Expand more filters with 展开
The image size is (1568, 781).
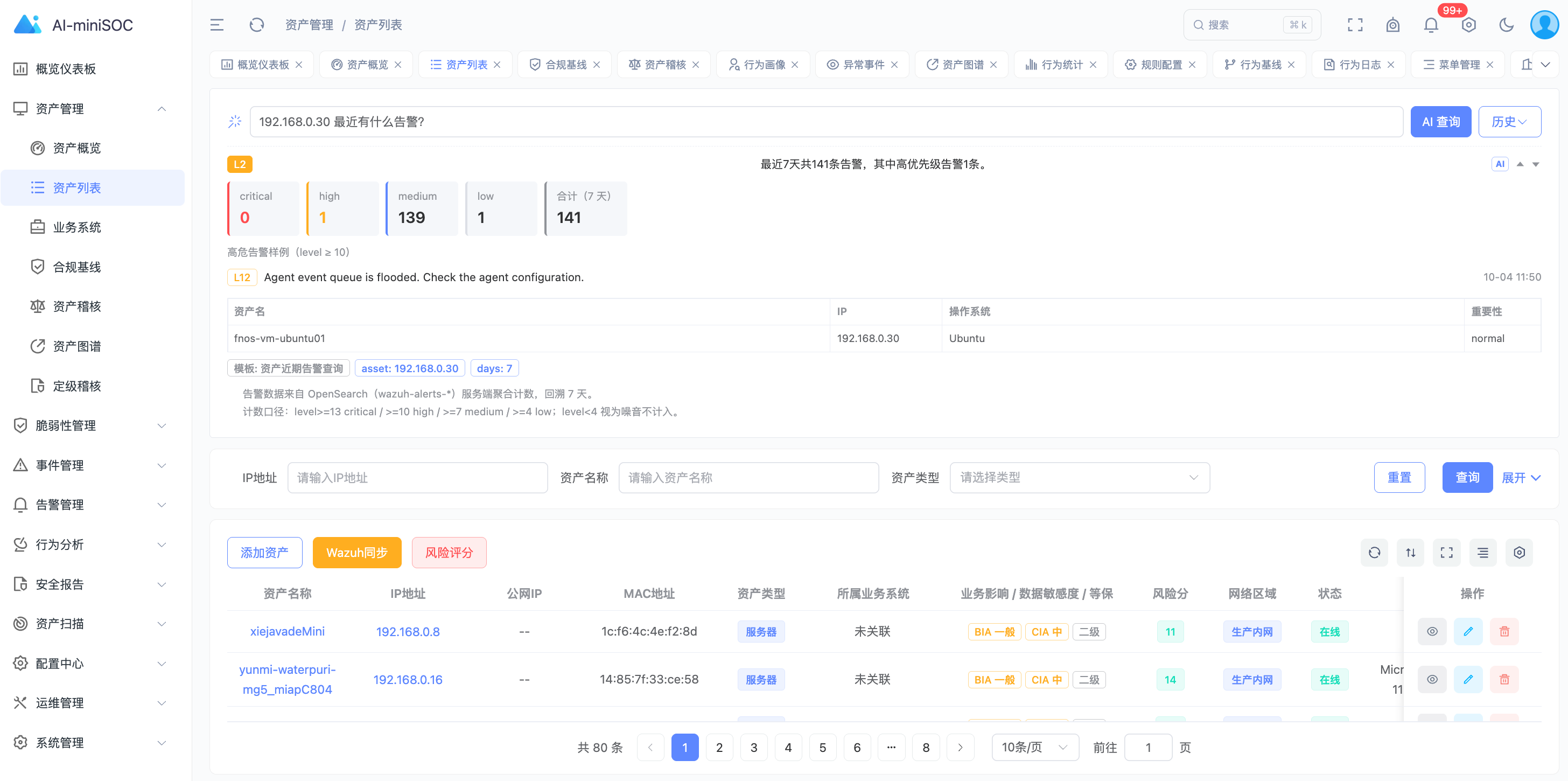click(x=1521, y=478)
